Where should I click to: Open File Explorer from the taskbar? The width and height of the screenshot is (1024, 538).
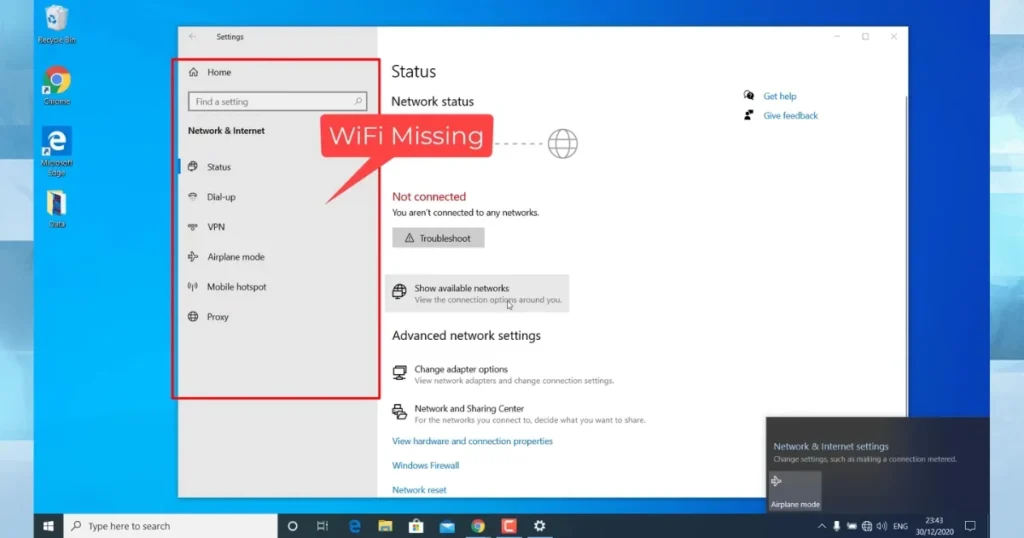tap(385, 526)
